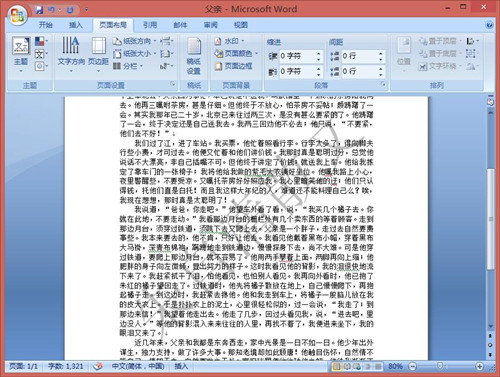500x377 pixels.
Task: Switch to Web Layout view icon
Action: (357, 367)
